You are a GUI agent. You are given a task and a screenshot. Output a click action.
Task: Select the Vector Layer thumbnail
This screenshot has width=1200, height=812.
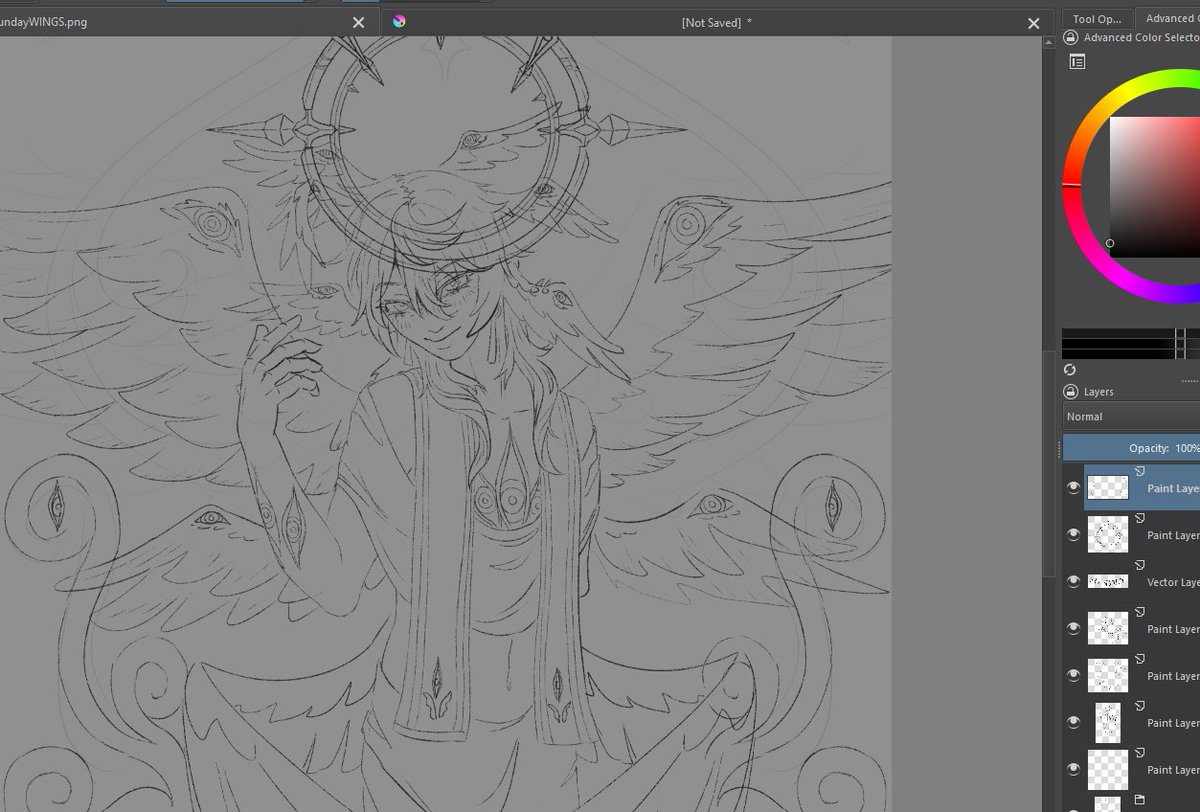[x=1108, y=582]
